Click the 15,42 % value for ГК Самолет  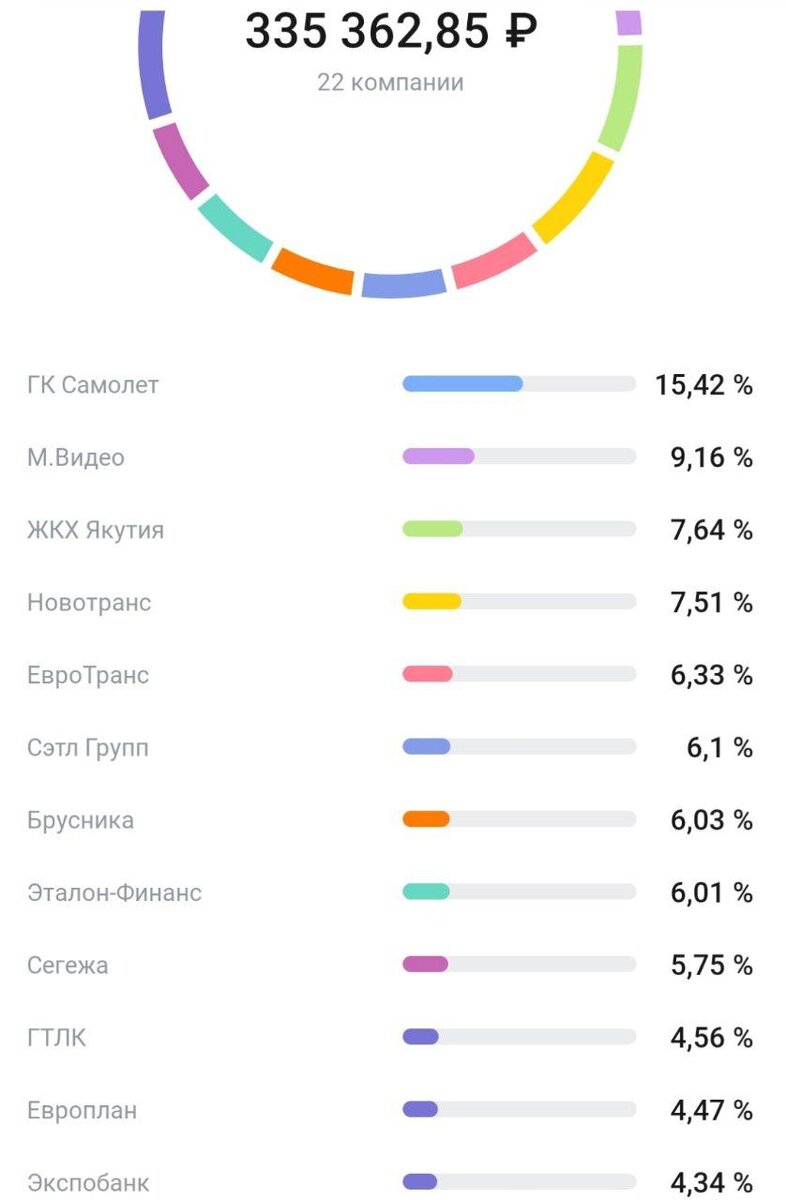pos(703,384)
